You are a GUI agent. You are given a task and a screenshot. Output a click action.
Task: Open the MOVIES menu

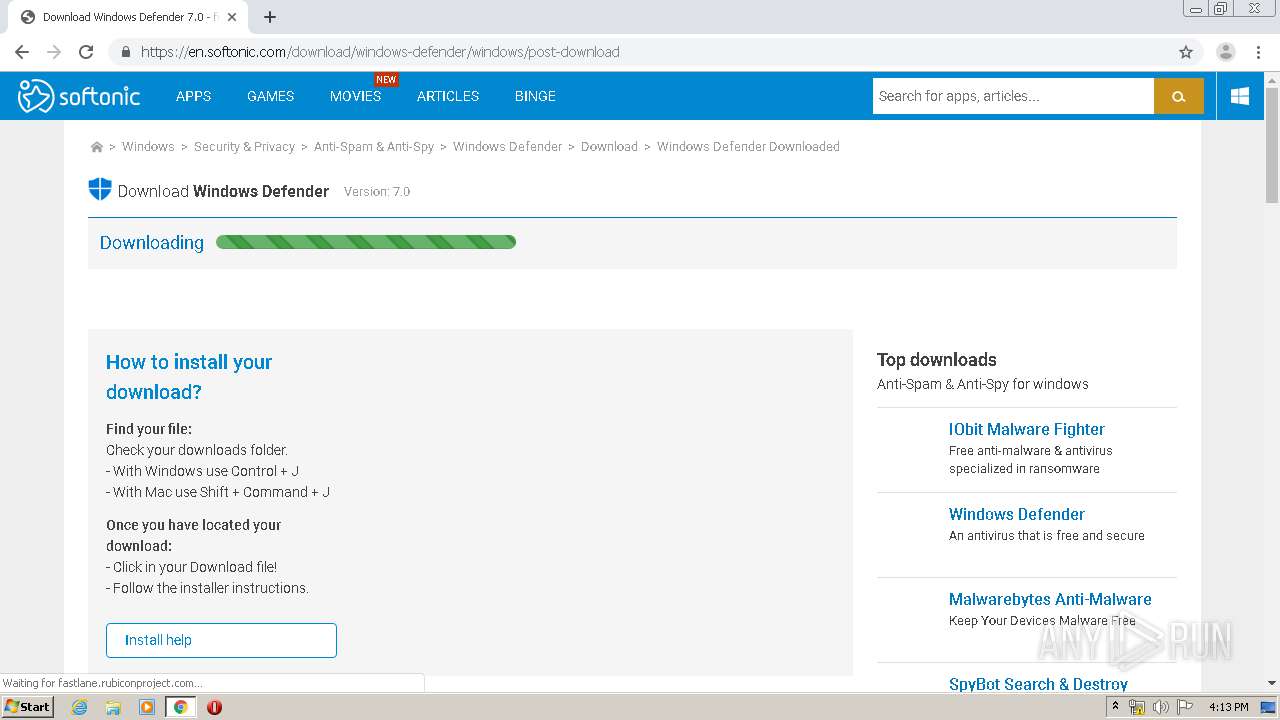(355, 96)
